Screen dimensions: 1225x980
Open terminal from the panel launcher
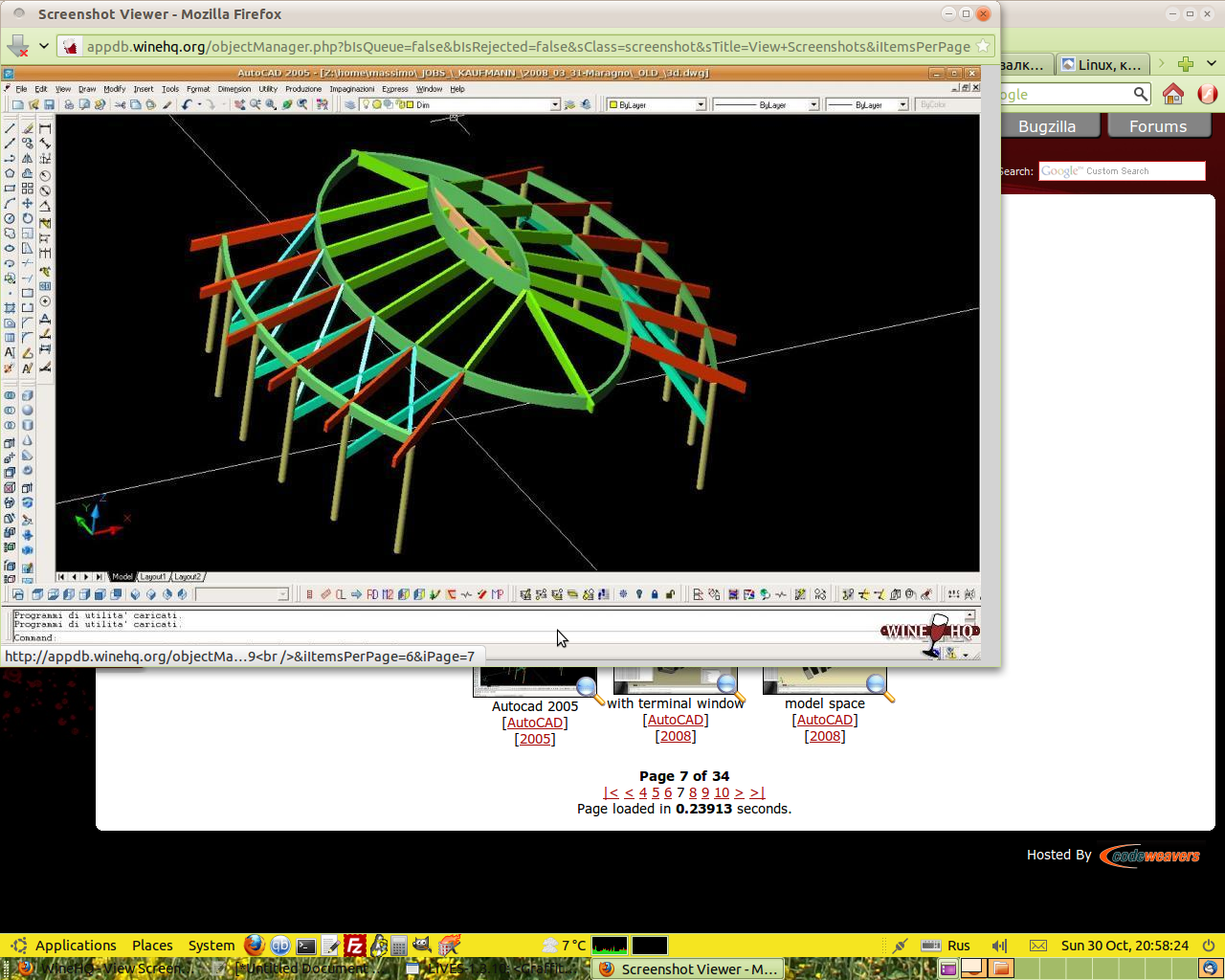coord(306,946)
